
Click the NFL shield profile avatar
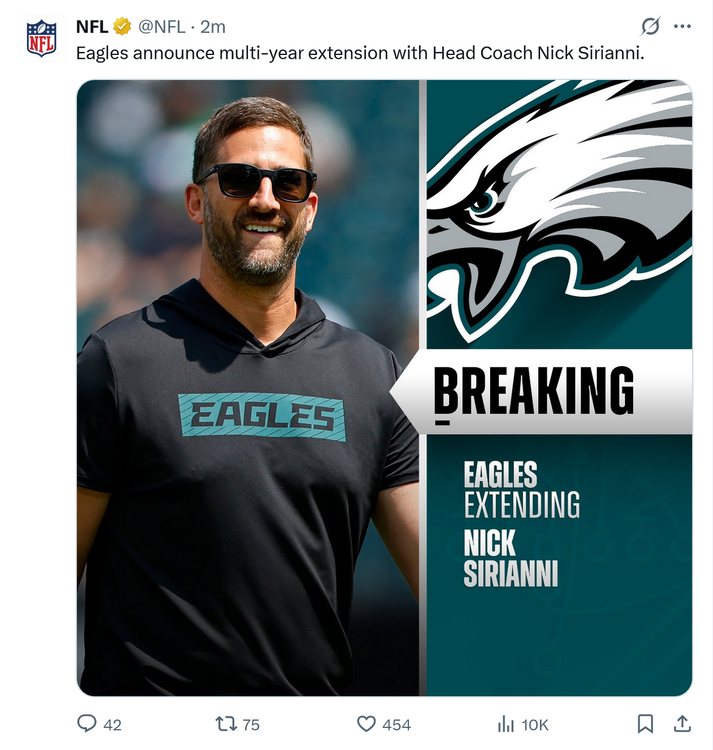(x=41, y=38)
